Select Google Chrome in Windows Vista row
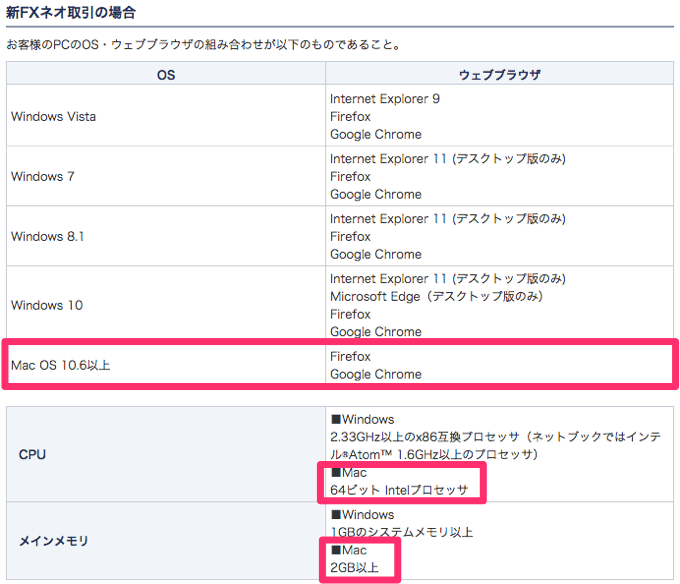The height and width of the screenshot is (584, 680). 376,135
